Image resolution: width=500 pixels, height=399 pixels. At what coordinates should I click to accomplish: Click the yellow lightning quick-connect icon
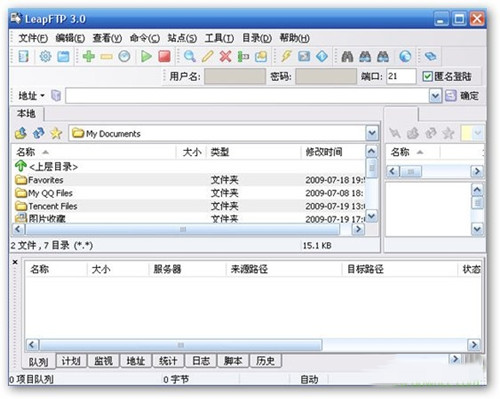tap(286, 56)
